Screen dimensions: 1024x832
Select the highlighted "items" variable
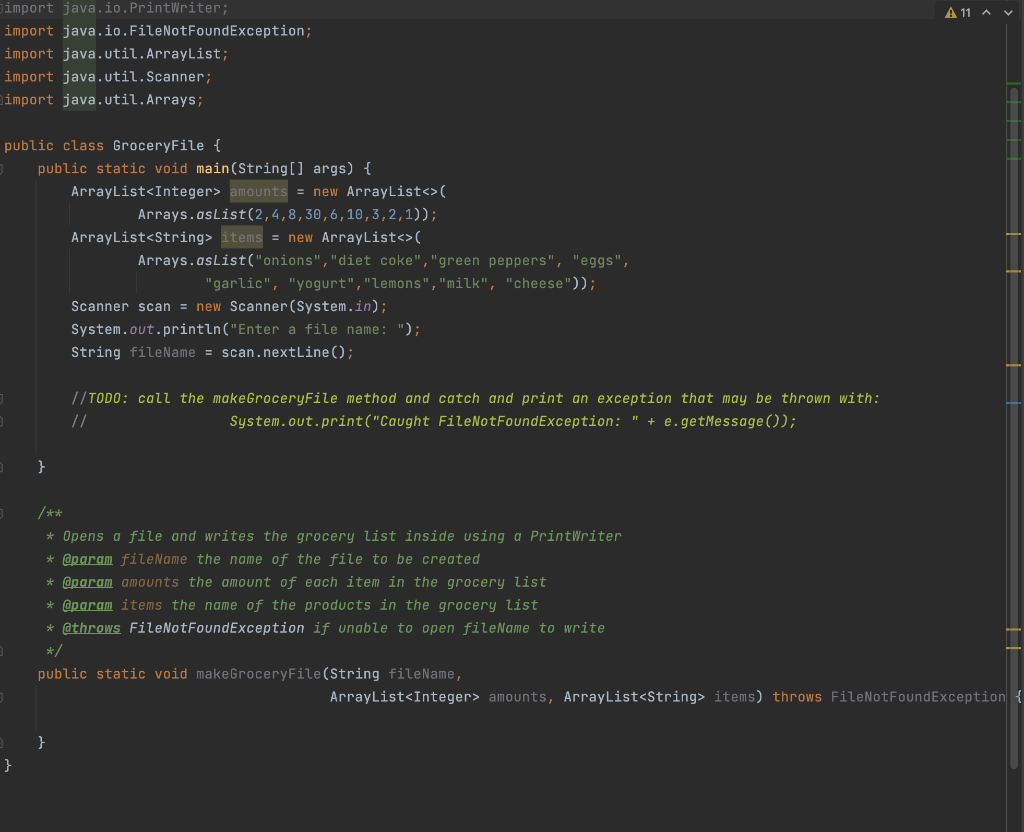coord(241,237)
